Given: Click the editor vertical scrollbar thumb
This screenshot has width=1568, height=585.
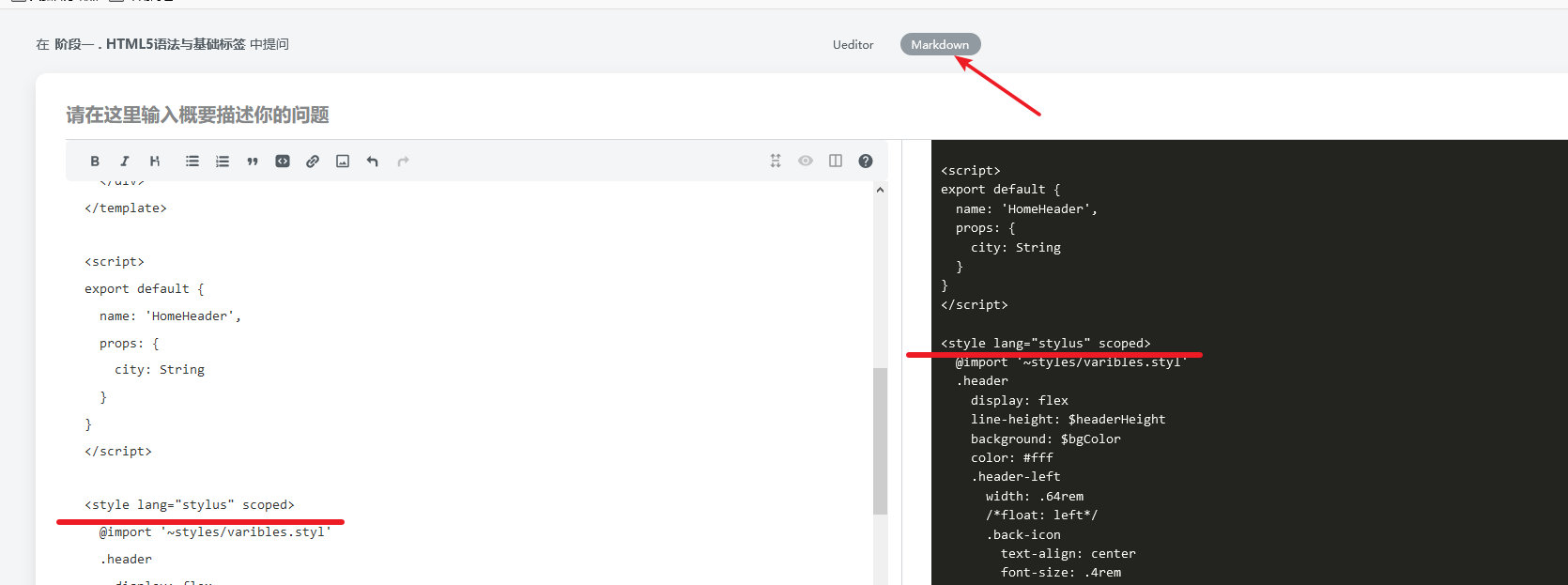Looking at the screenshot, I should tap(880, 440).
